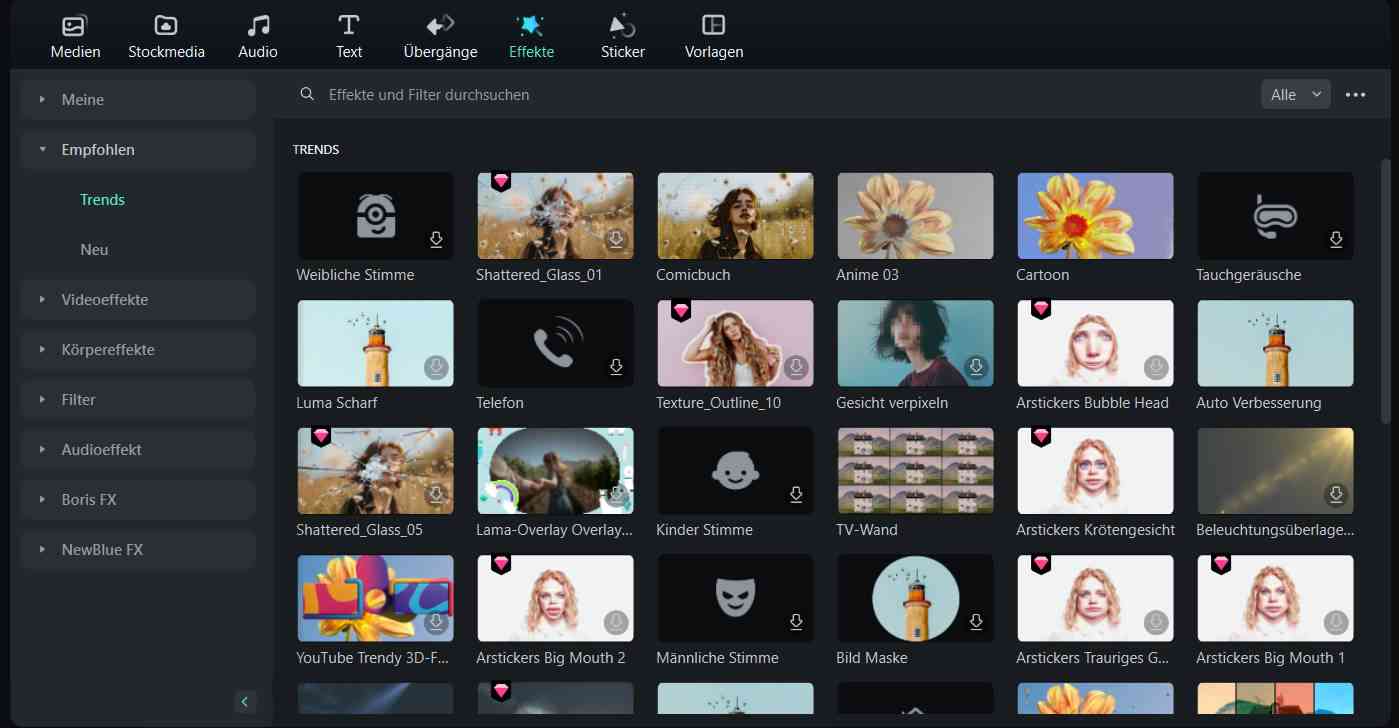The width and height of the screenshot is (1399, 728).
Task: Select the Comicbuch effect thumbnail
Action: coord(735,216)
